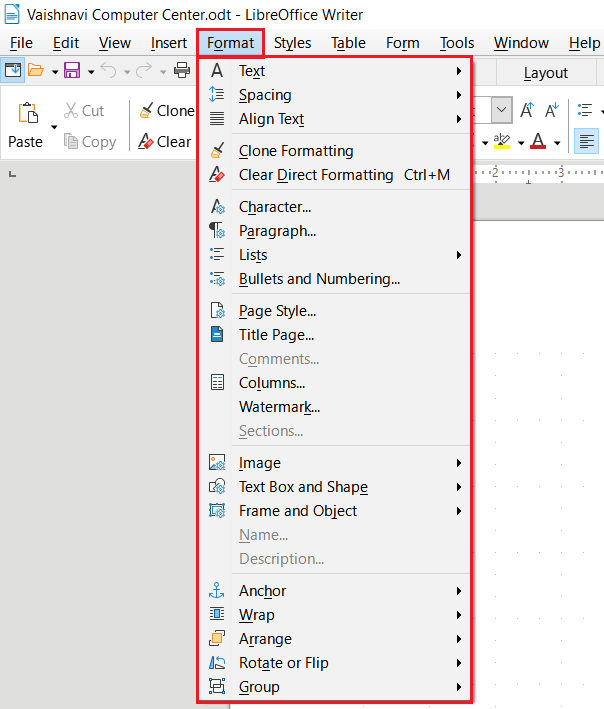Image resolution: width=604 pixels, height=709 pixels.
Task: Open the Styles menu
Action: [x=293, y=43]
